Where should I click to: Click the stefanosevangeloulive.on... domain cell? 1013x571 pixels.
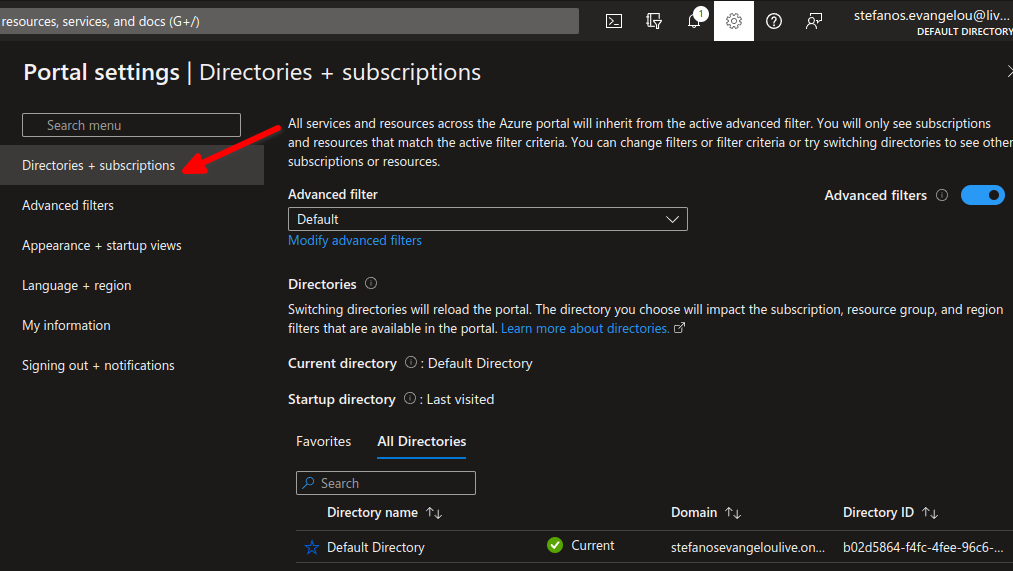(x=747, y=547)
